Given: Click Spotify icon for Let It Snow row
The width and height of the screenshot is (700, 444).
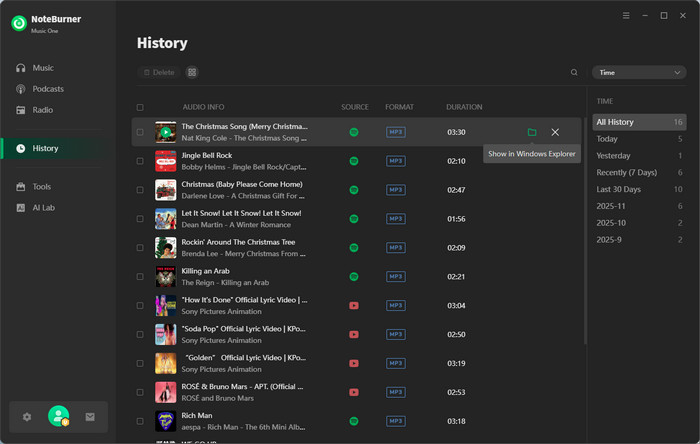Looking at the screenshot, I should pyautogui.click(x=354, y=219).
